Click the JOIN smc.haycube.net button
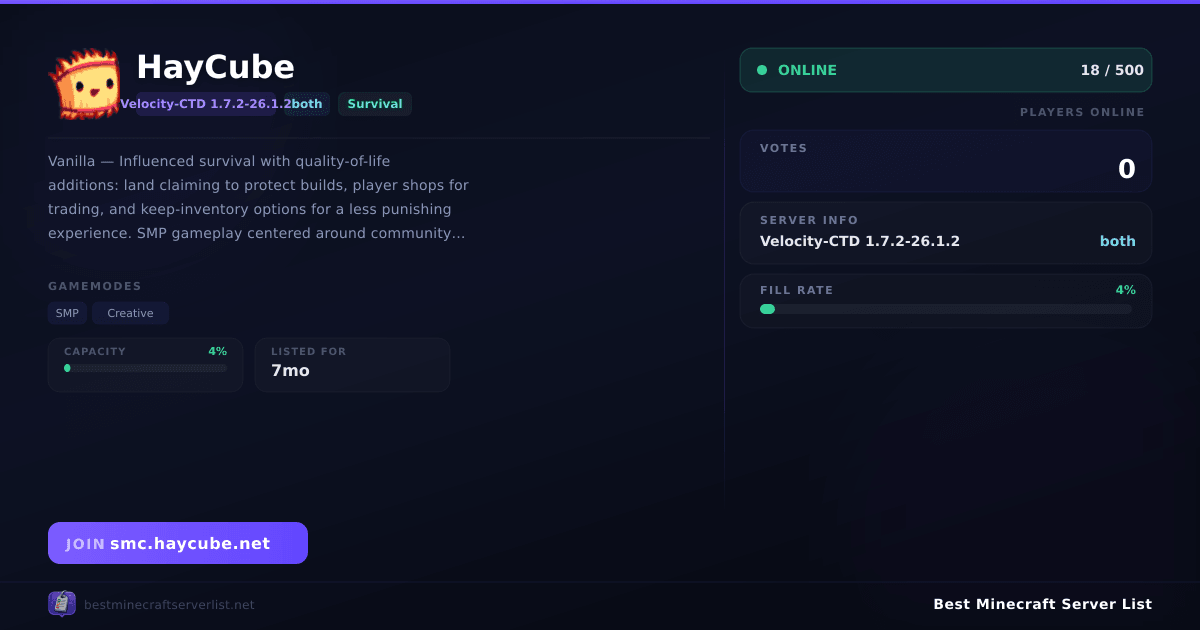 click(x=178, y=543)
